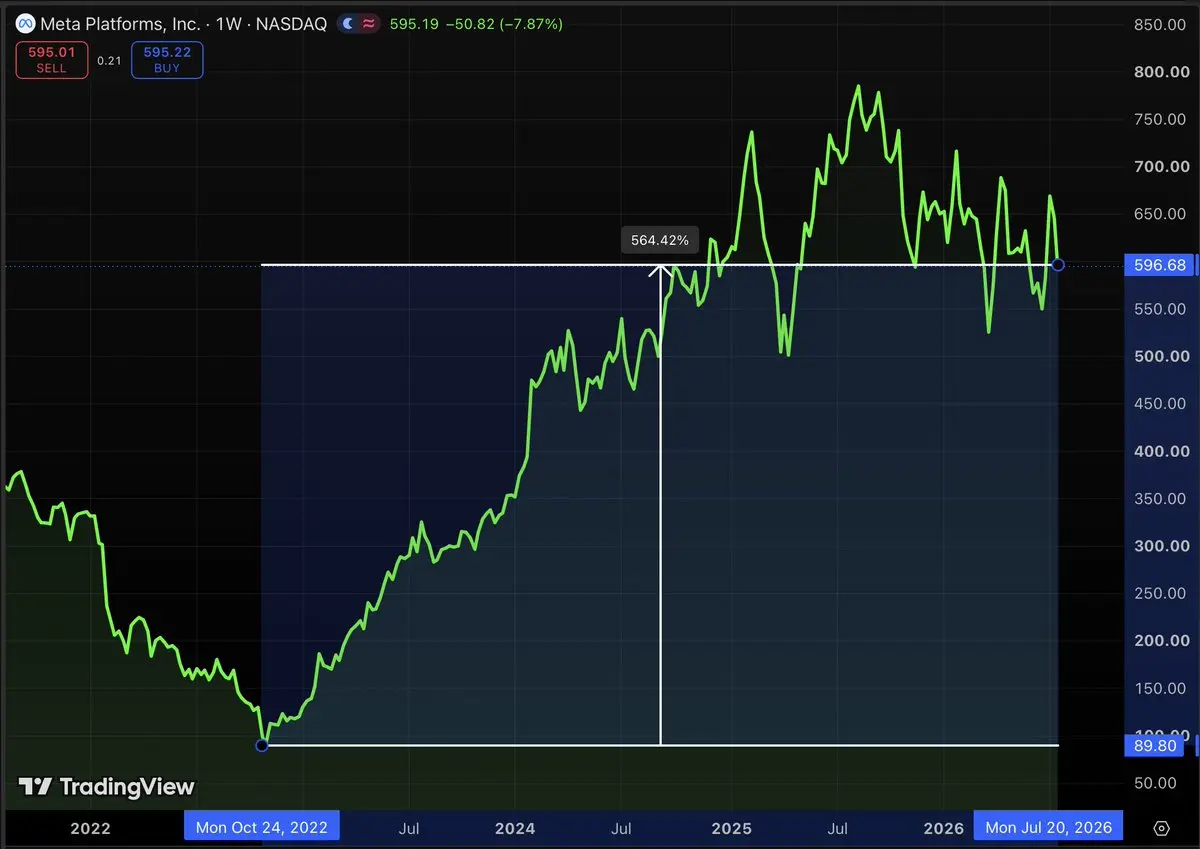Click the 300.00 price scale value
Viewport: 1200px width, 849px height.
pyautogui.click(x=1164, y=547)
